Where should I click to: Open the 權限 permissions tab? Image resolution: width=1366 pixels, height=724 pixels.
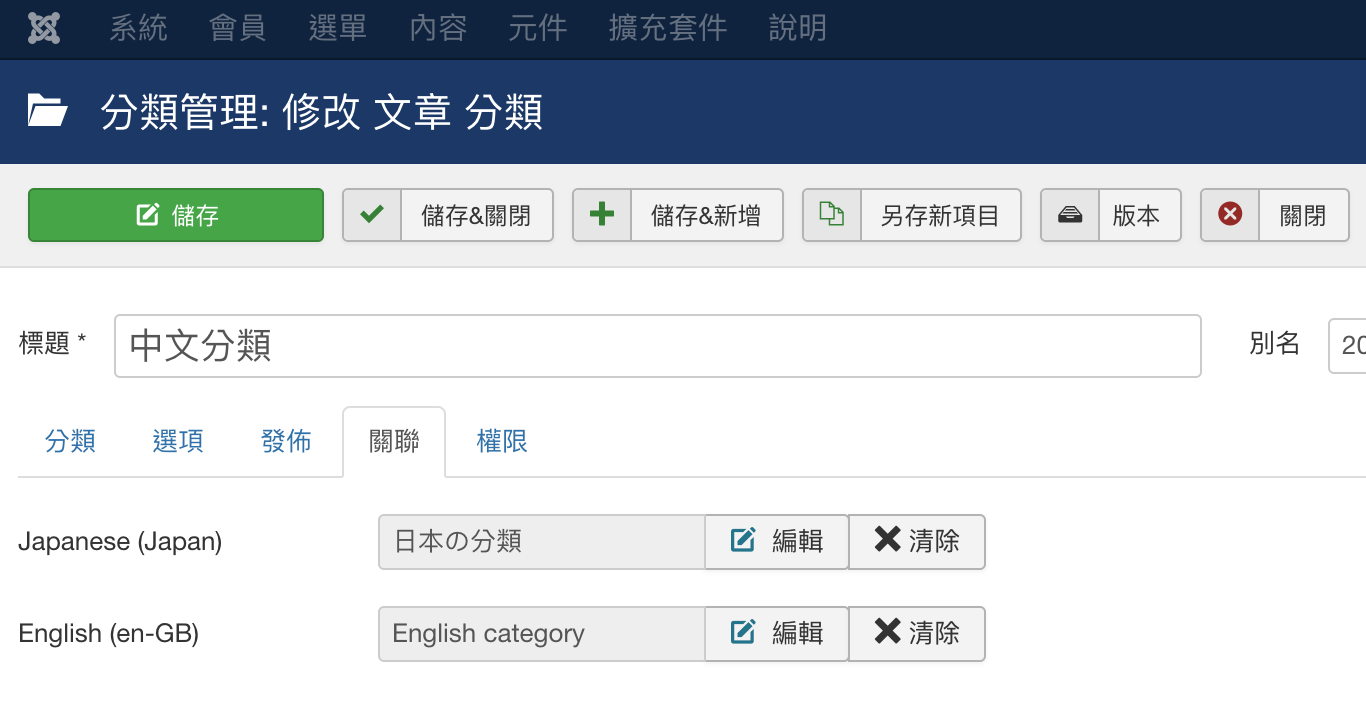(502, 441)
